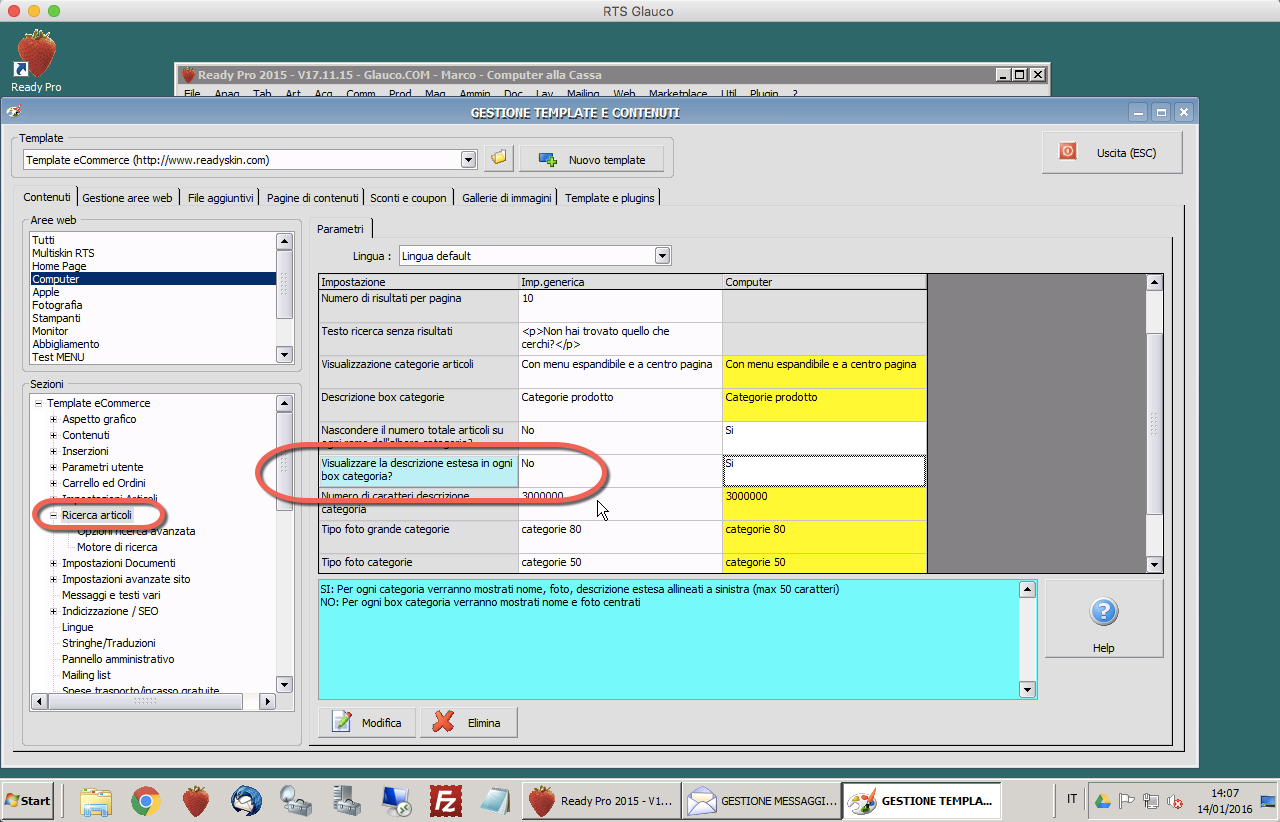Switch to the Template e plugins tab
Screen dimensions: 1280x822
coord(610,198)
